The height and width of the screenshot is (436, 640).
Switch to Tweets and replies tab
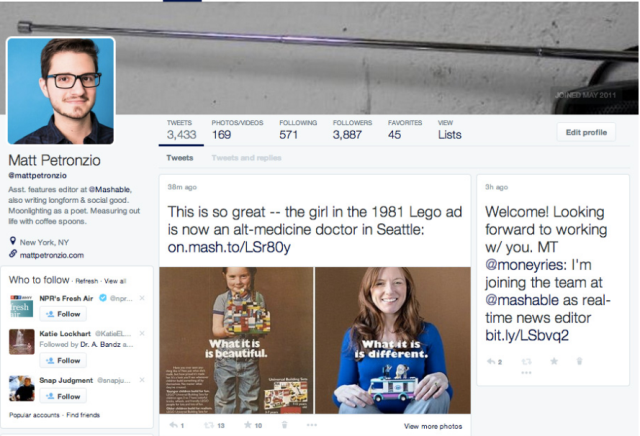pos(246,158)
